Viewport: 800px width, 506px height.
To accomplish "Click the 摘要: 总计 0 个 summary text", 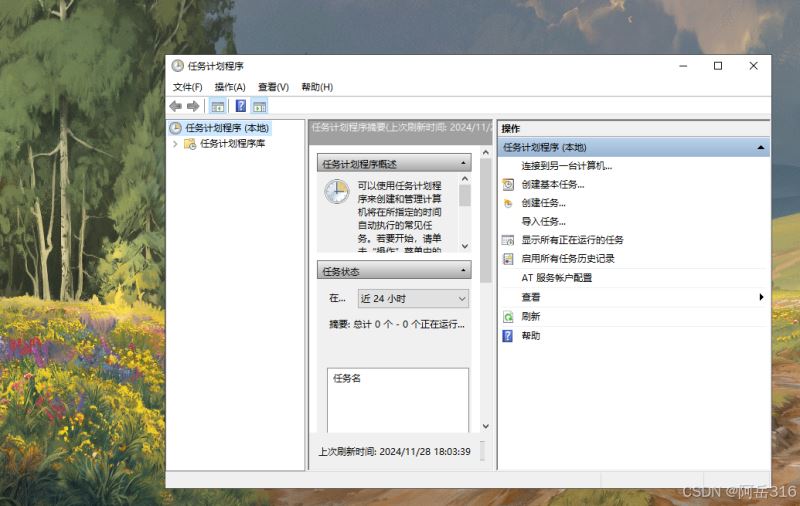I will point(397,324).
